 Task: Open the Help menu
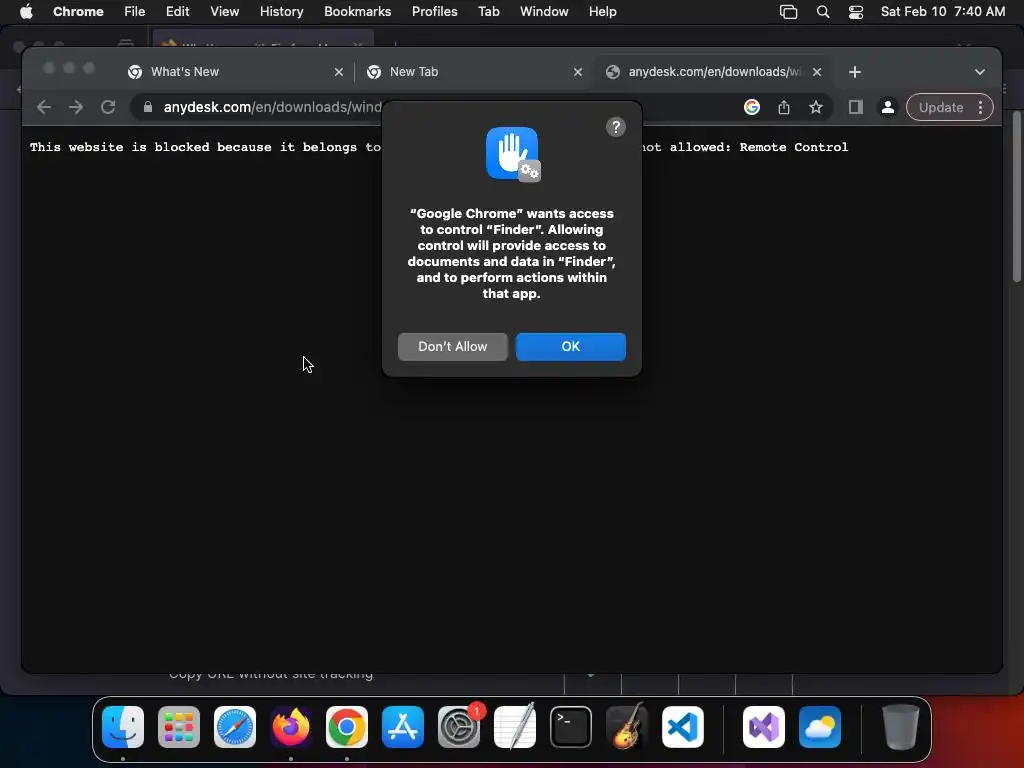click(602, 12)
